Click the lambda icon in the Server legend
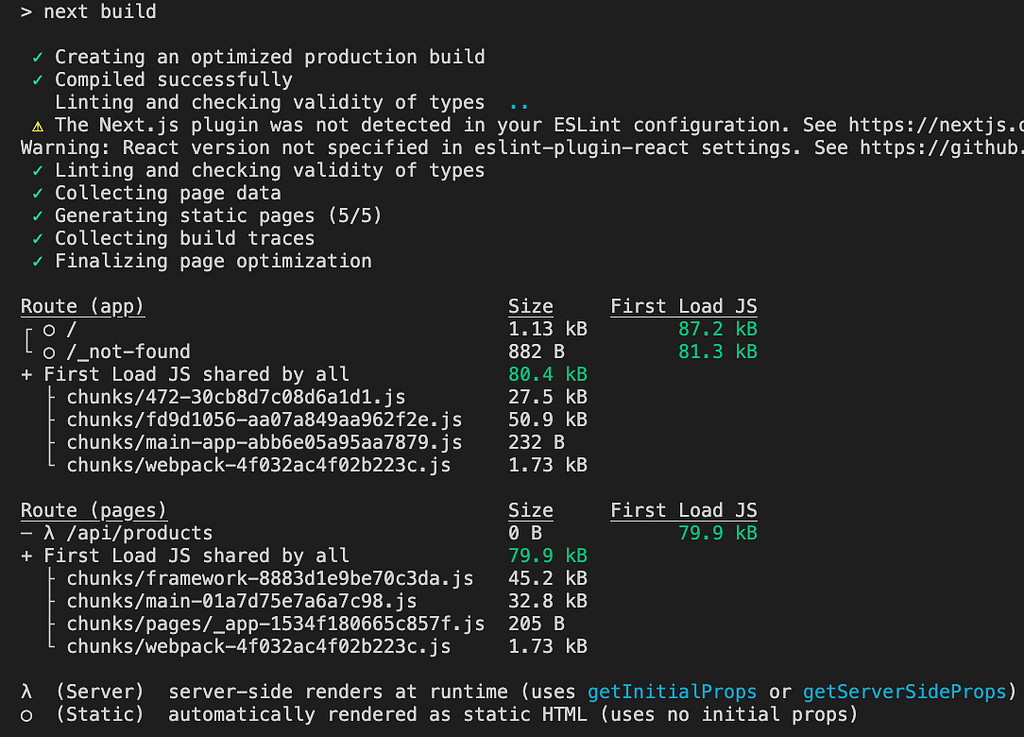1024x737 pixels. (x=26, y=692)
